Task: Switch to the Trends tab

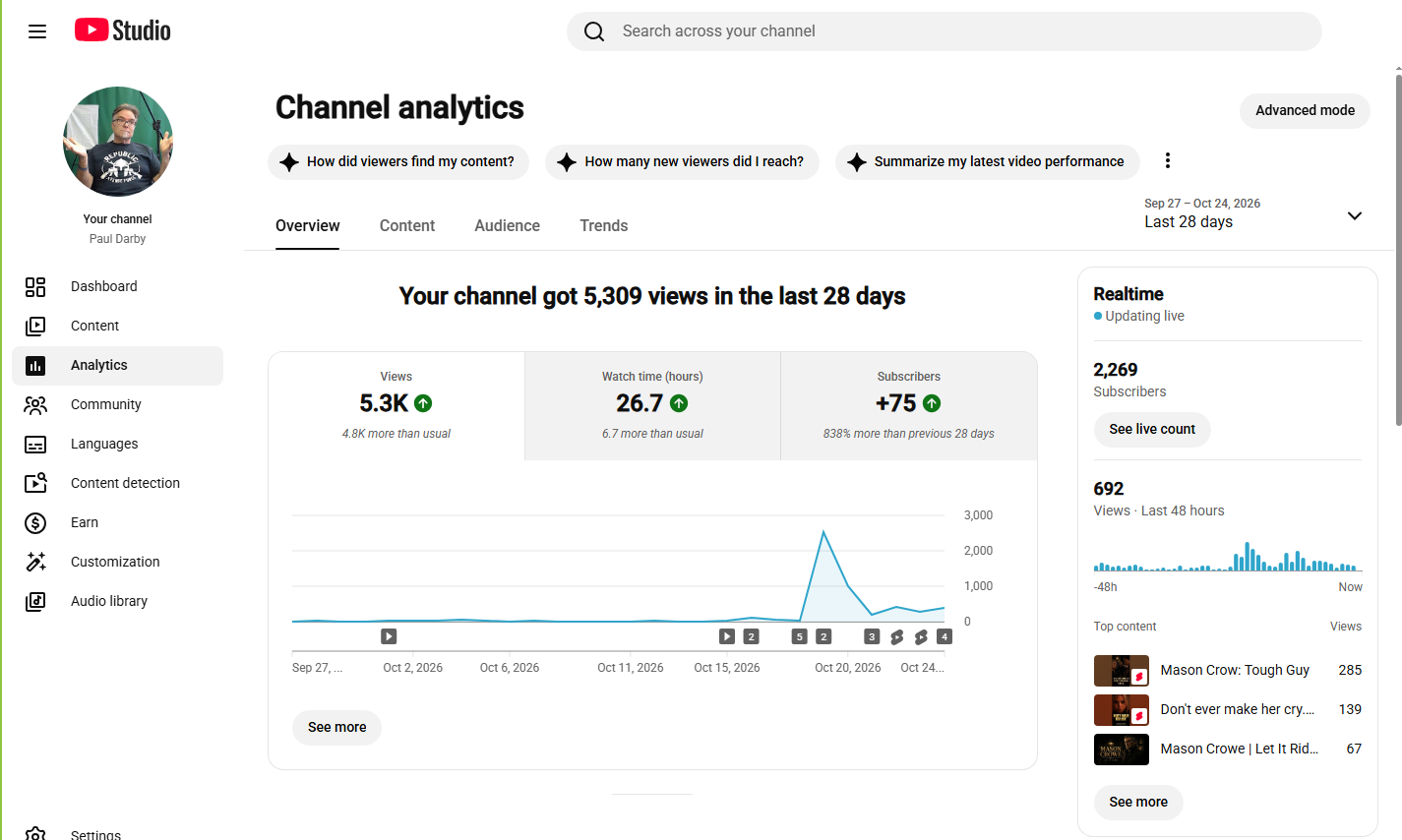Action: pos(603,225)
